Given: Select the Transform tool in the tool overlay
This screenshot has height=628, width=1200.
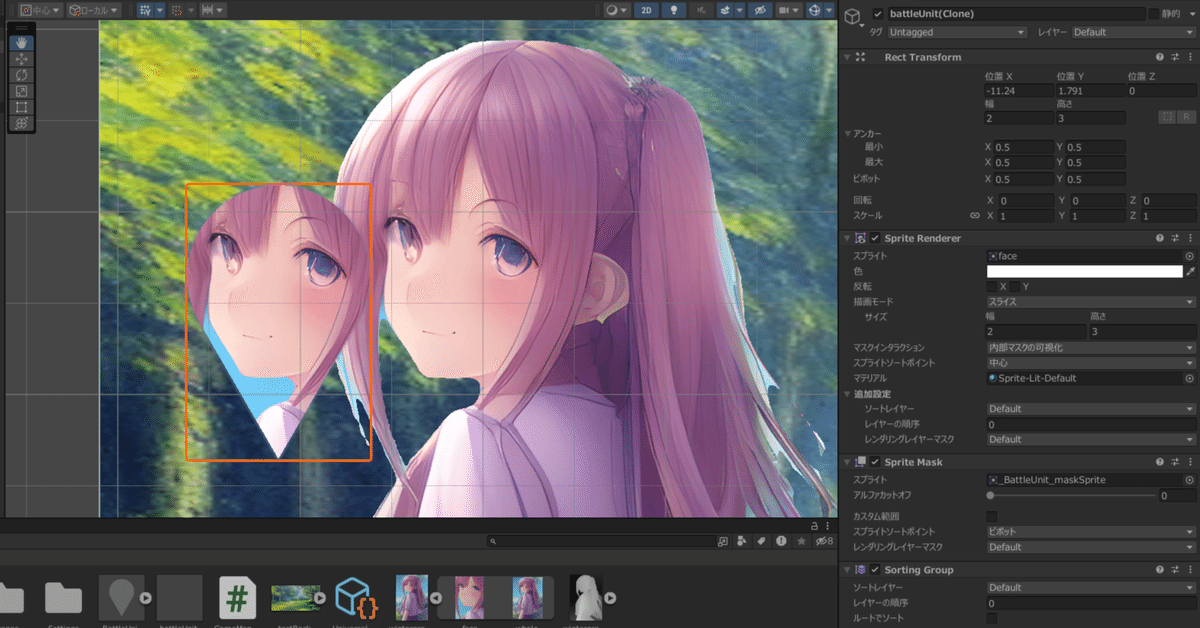Looking at the screenshot, I should [x=21, y=123].
